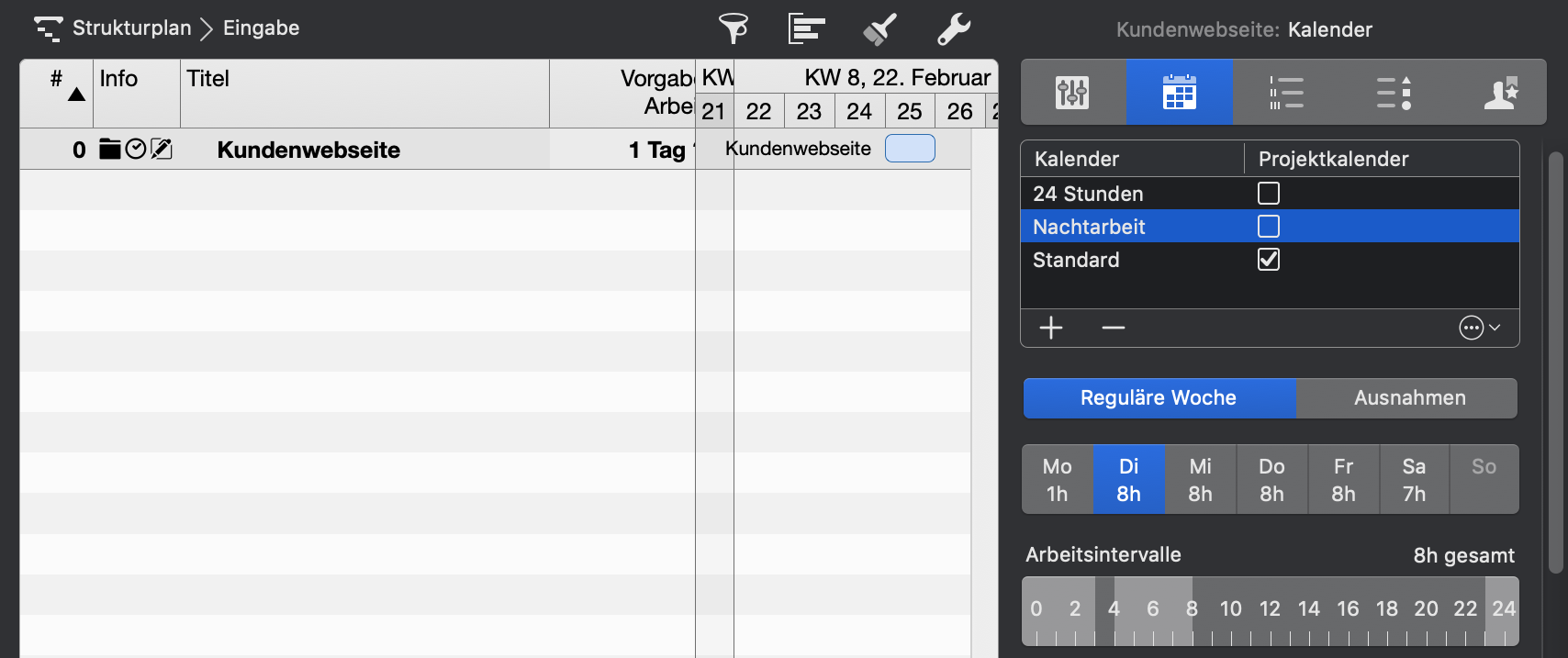
Task: Uncheck the Standard calendar checkbox
Action: [x=1269, y=260]
